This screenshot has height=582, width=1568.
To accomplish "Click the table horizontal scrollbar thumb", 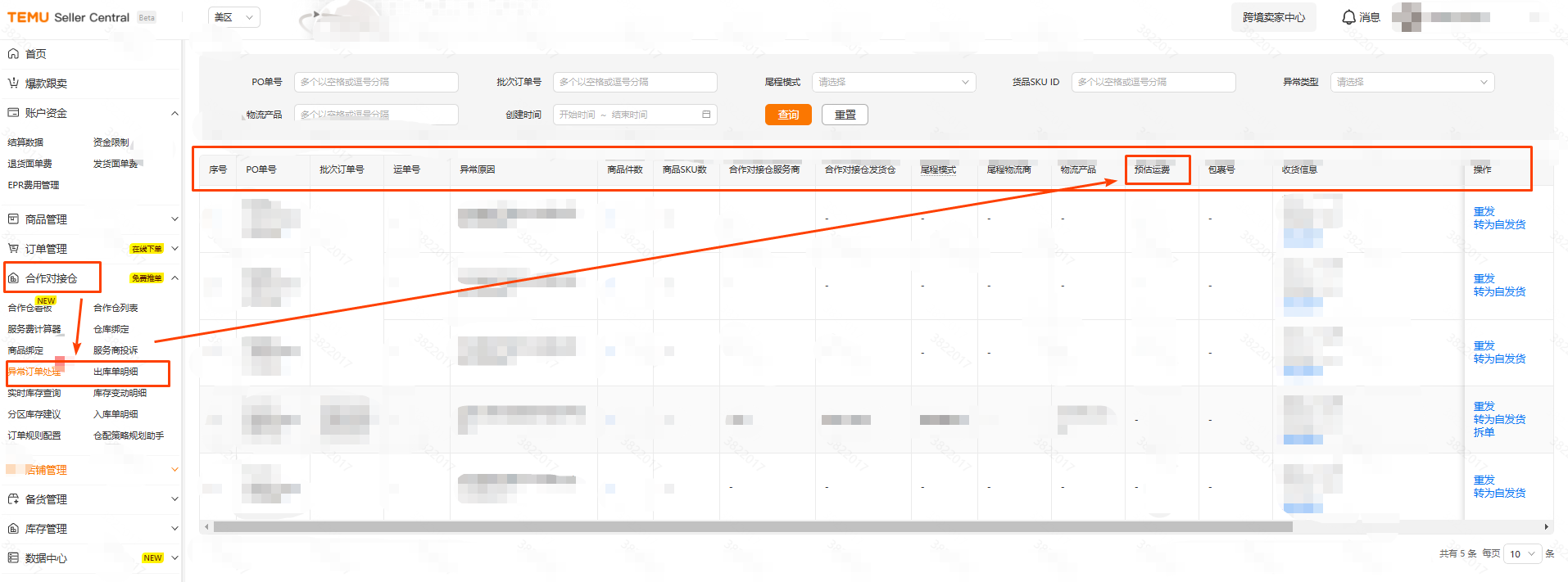I will pyautogui.click(x=753, y=527).
